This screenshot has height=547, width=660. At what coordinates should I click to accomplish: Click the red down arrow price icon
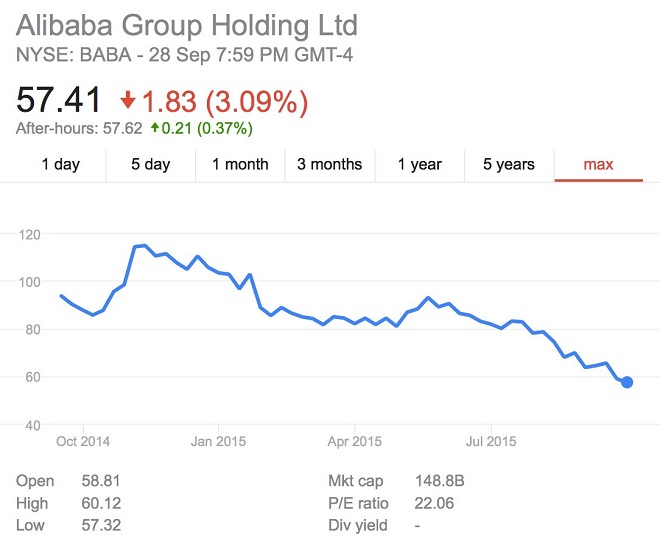click(x=127, y=101)
